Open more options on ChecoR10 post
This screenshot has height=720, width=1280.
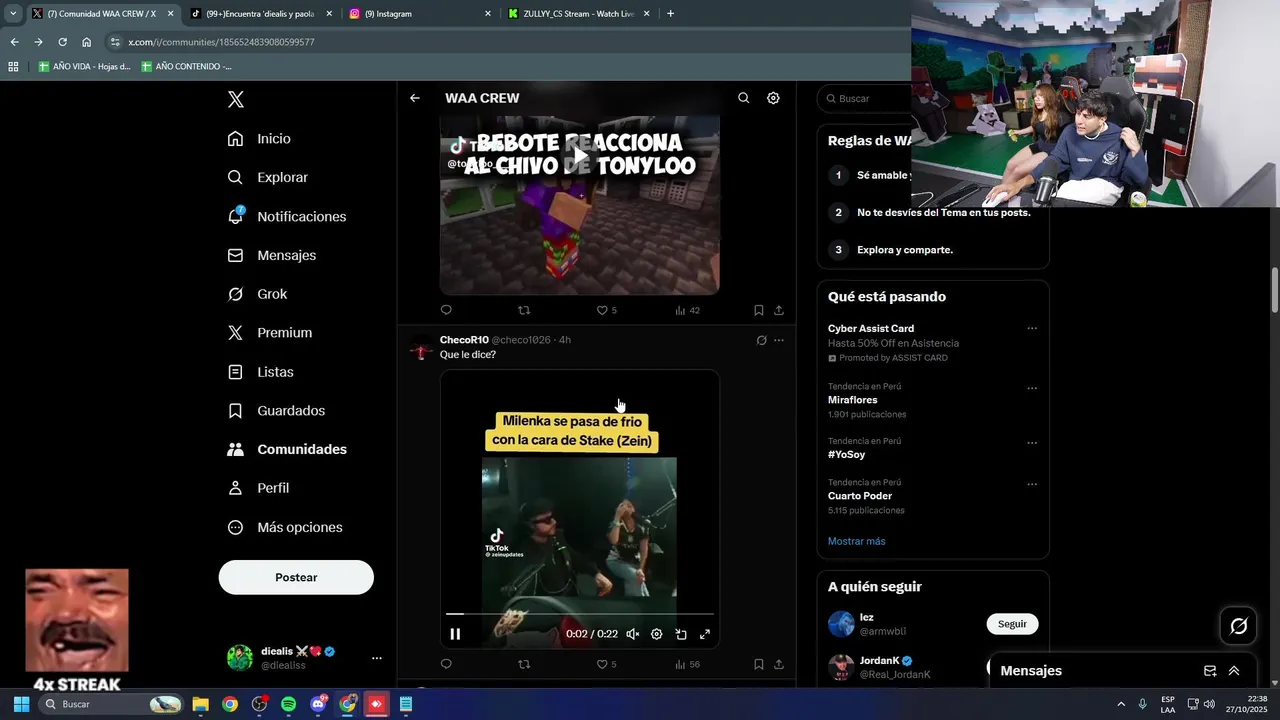[x=779, y=340]
